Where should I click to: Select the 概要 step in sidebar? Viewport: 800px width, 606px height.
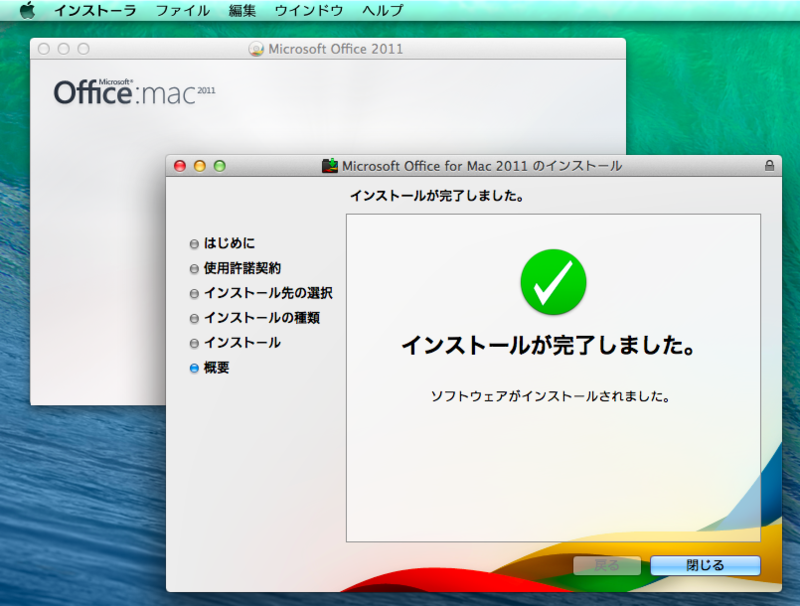click(x=216, y=368)
